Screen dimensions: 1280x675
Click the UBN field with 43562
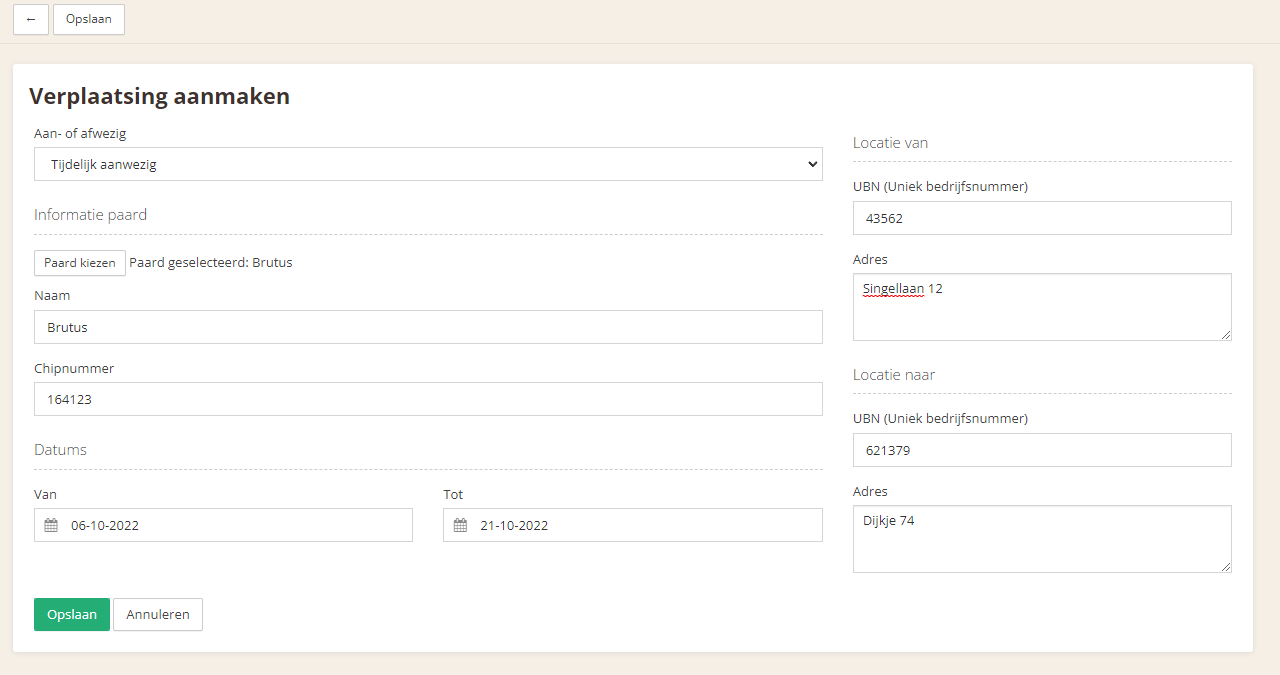coord(1042,218)
